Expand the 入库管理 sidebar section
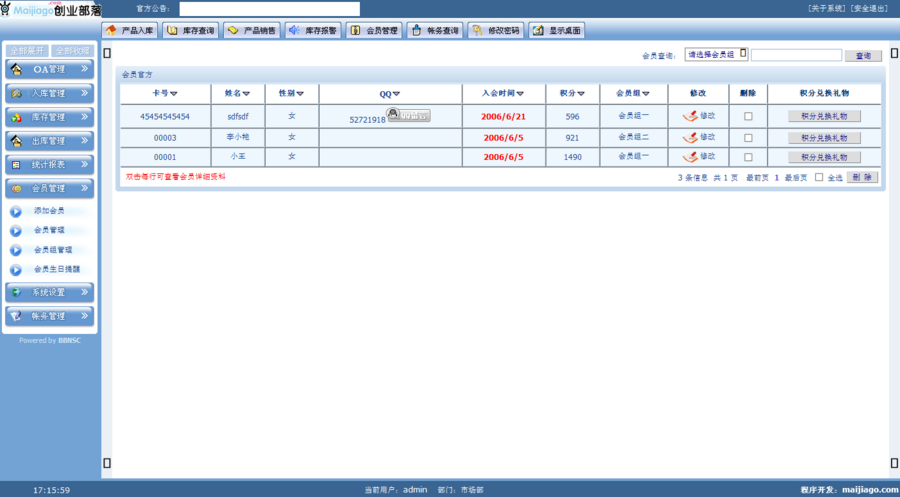 tap(49, 93)
